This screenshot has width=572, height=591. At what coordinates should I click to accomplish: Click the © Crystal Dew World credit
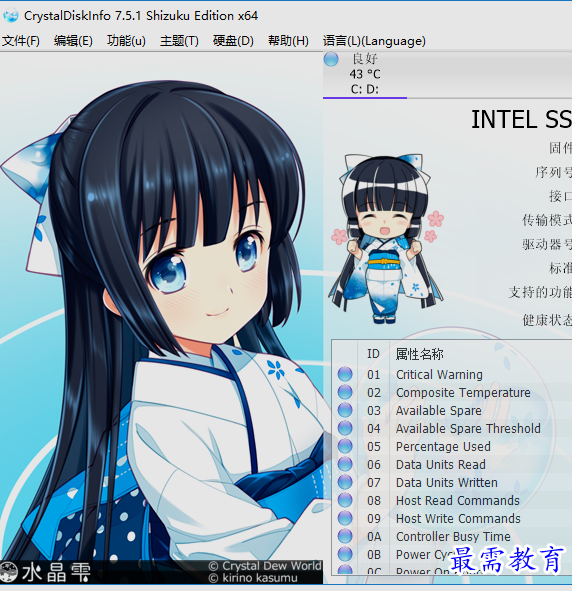point(265,566)
